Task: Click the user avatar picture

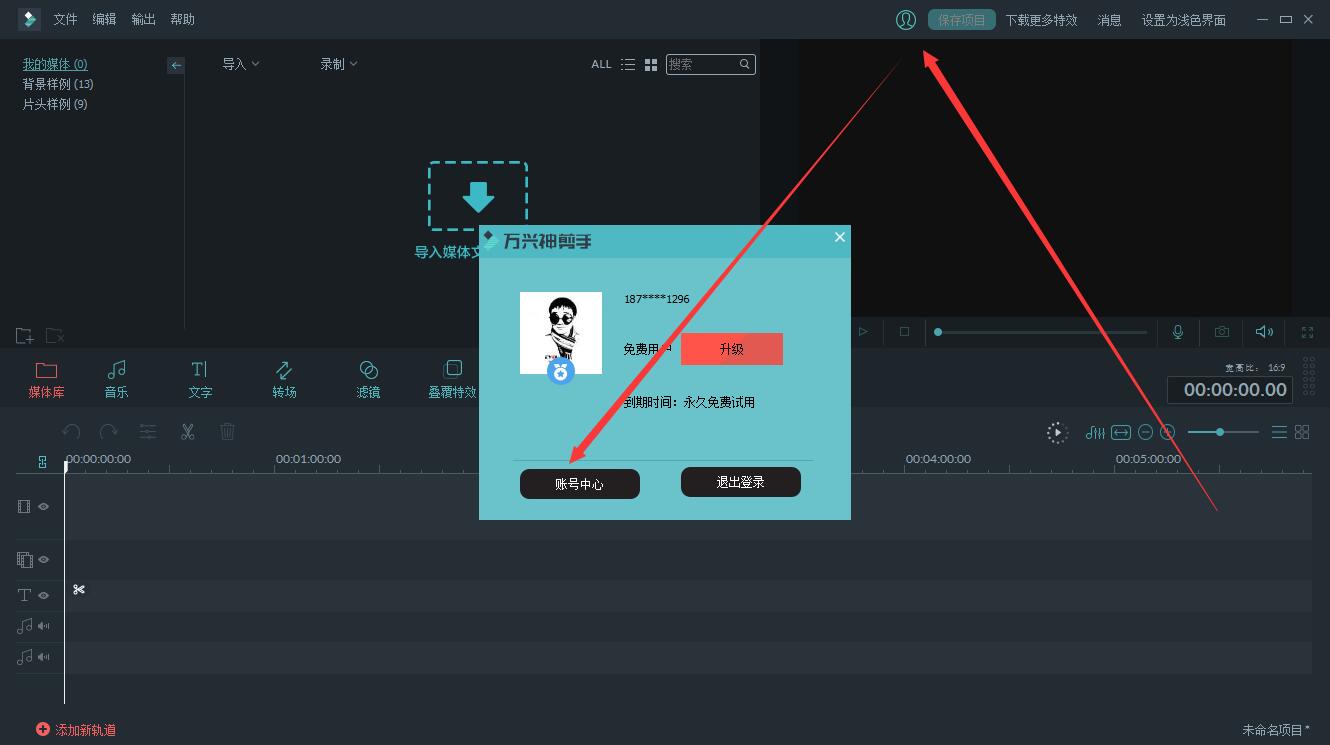Action: pyautogui.click(x=561, y=333)
